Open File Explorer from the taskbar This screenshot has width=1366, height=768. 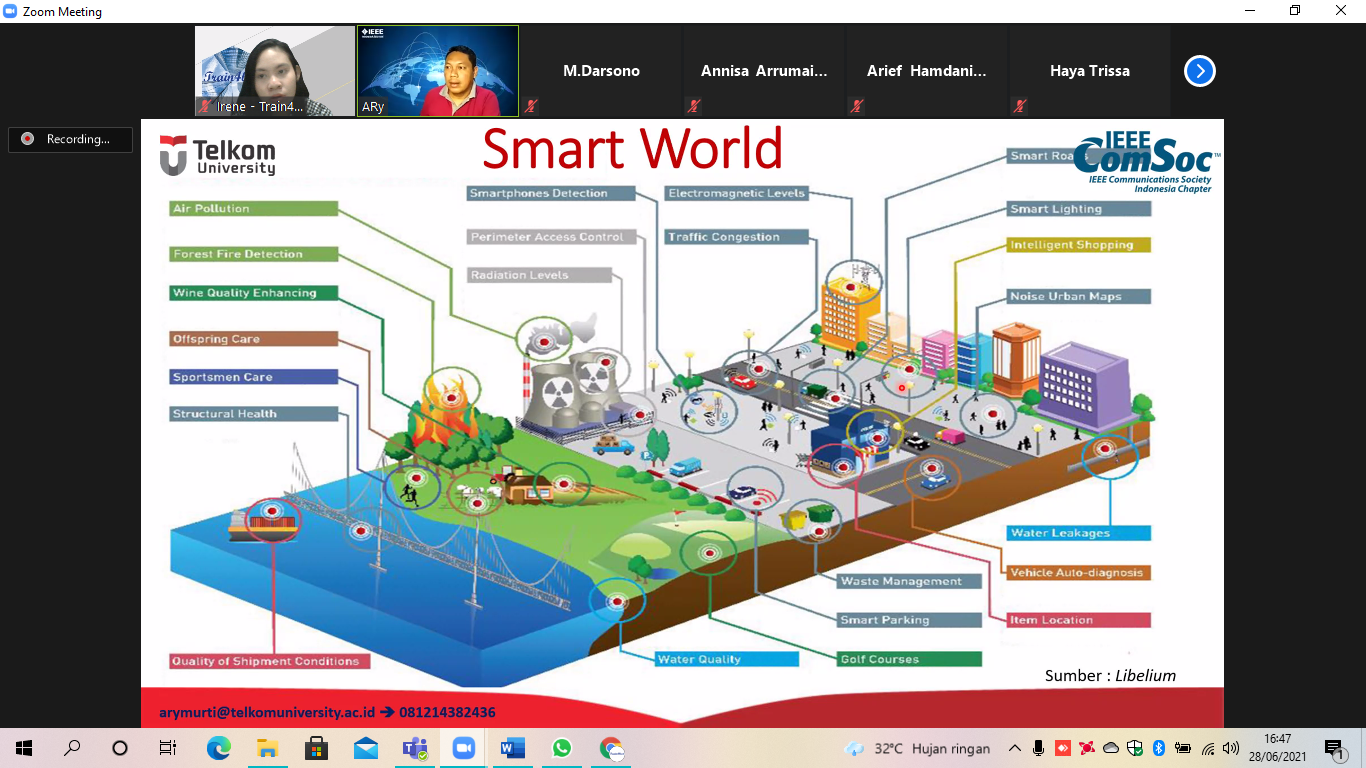(x=267, y=748)
